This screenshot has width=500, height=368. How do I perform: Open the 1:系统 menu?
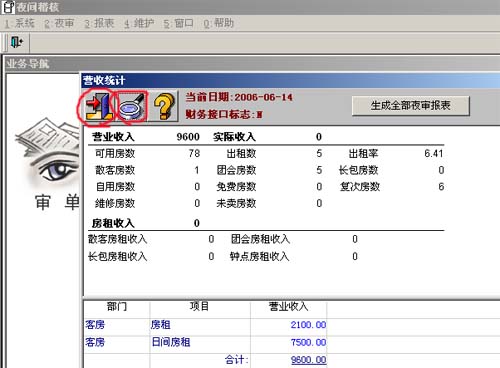pyautogui.click(x=20, y=23)
